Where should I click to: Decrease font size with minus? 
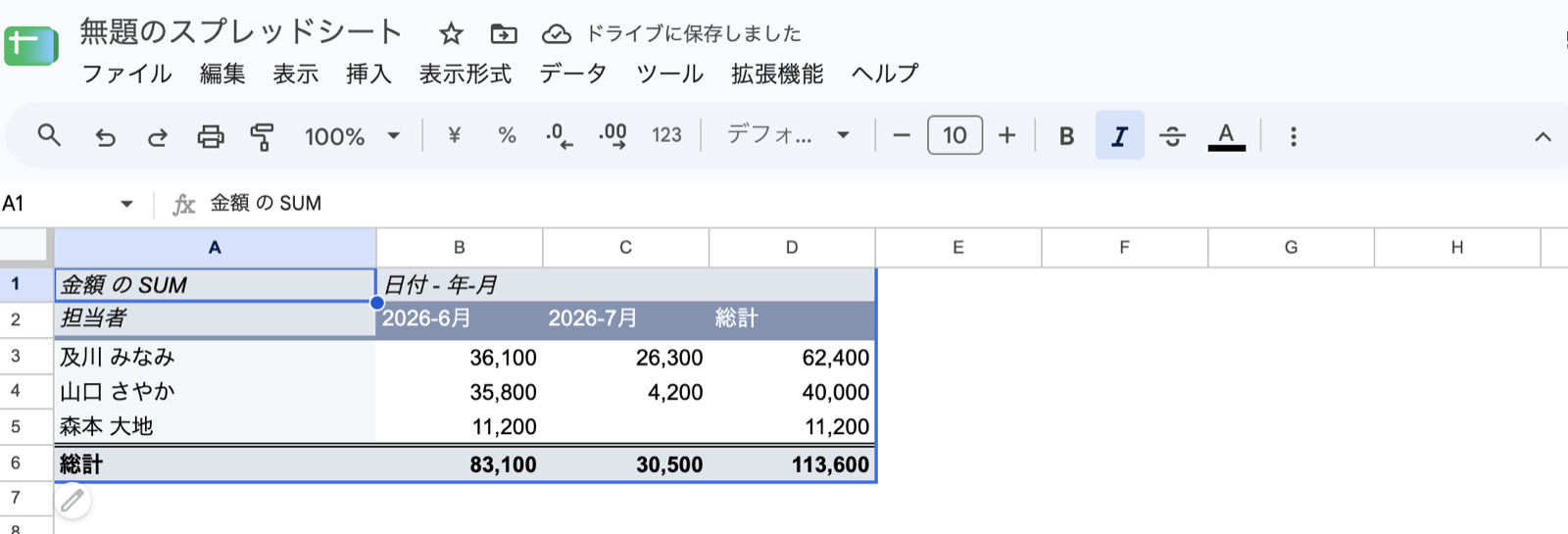(902, 135)
